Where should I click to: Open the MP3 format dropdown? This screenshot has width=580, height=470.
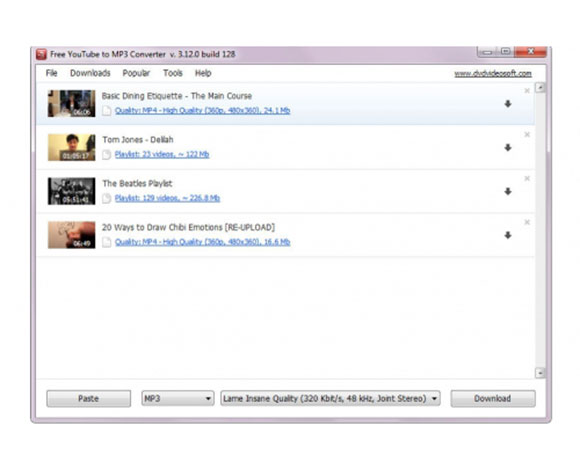pyautogui.click(x=178, y=399)
